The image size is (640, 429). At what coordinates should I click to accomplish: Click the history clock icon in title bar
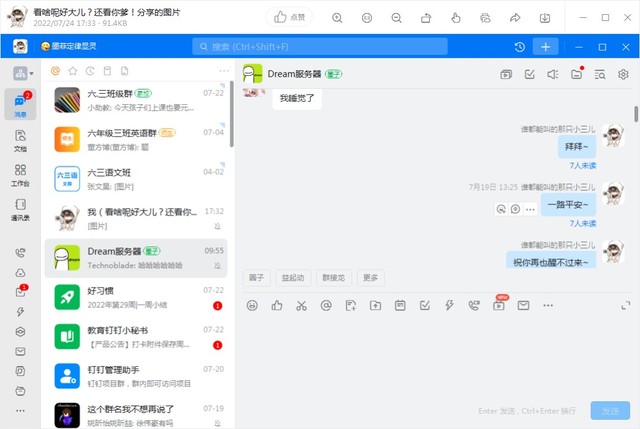point(519,47)
